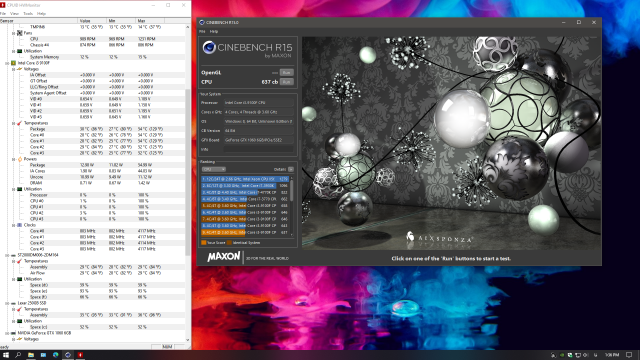The height and width of the screenshot is (360, 640).
Task: Click Cinebench ranking list scrollbar
Action: [x=291, y=190]
